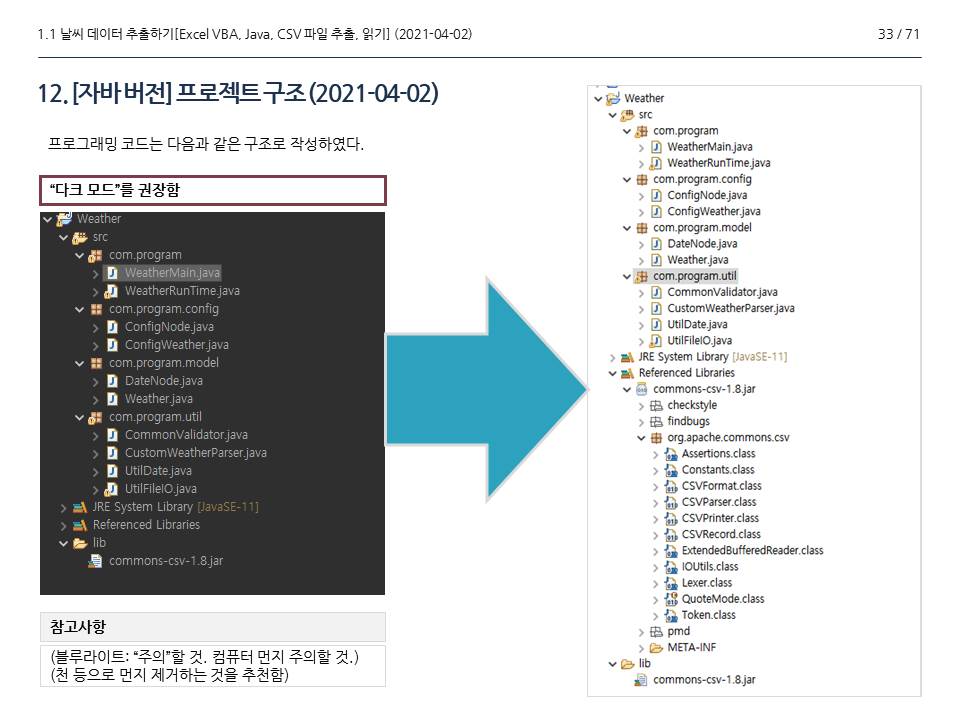Collapse the Weather project in dark tree

pos(48,219)
